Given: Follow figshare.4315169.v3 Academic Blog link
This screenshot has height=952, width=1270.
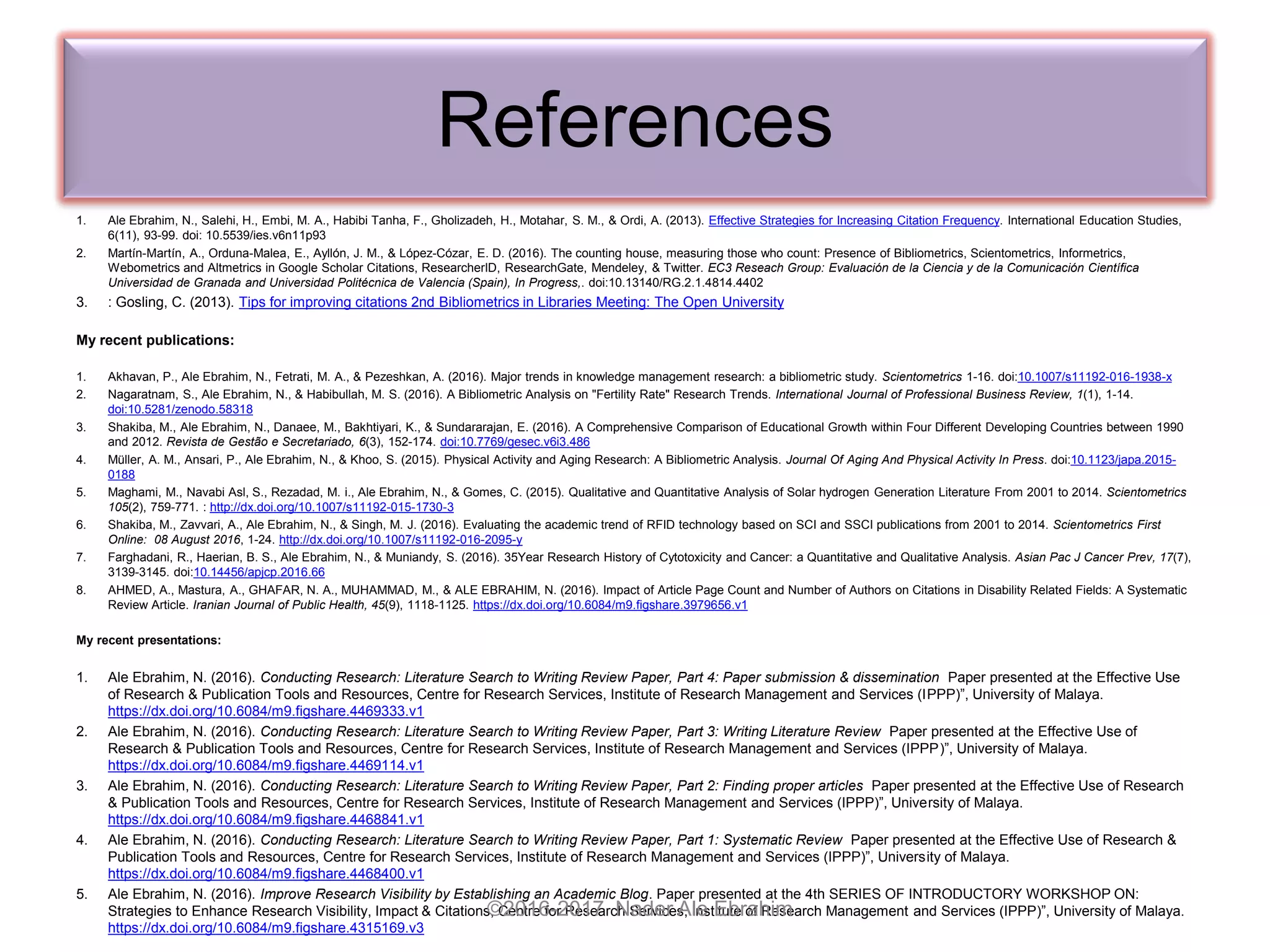Looking at the screenshot, I should (266, 928).
